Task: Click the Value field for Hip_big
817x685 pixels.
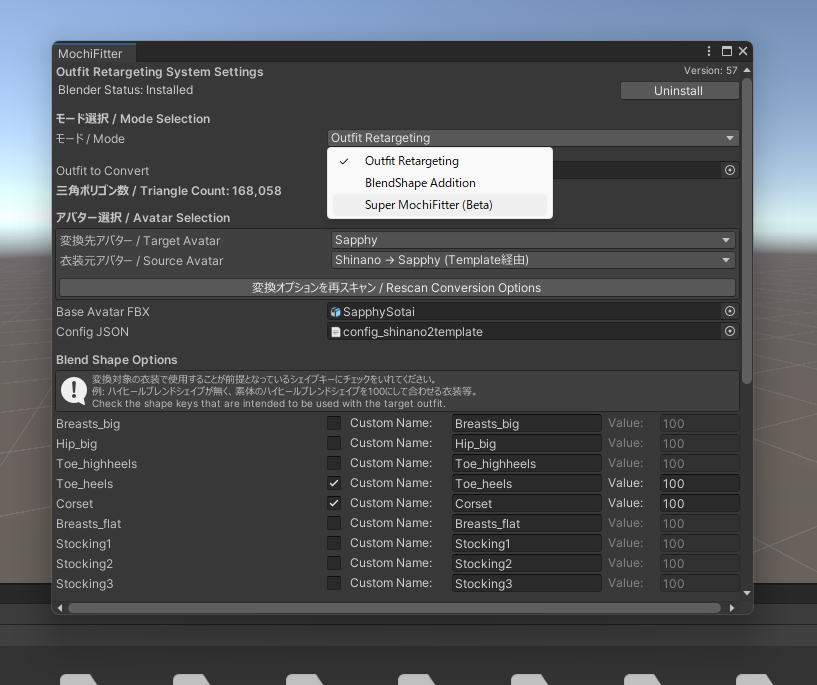Action: coord(699,443)
